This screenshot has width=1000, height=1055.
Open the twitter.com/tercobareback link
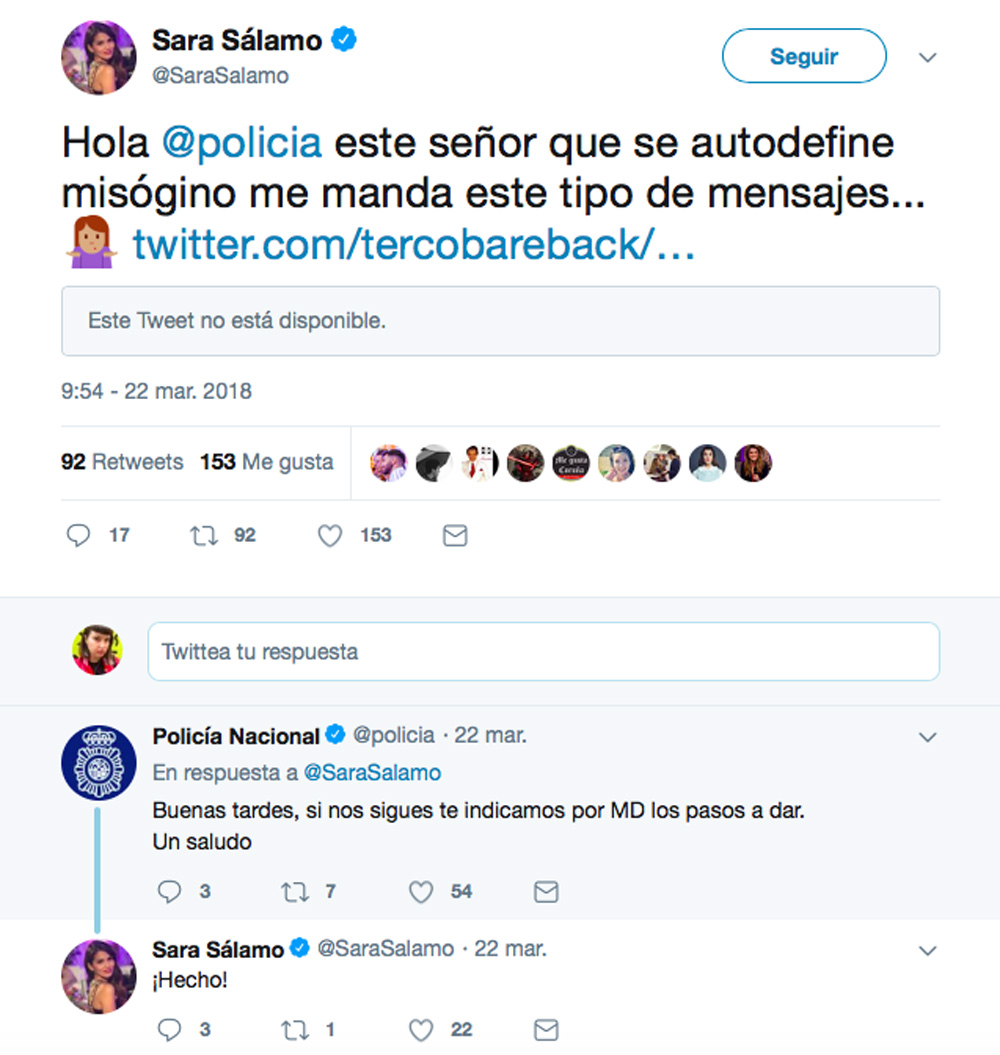pyautogui.click(x=414, y=245)
